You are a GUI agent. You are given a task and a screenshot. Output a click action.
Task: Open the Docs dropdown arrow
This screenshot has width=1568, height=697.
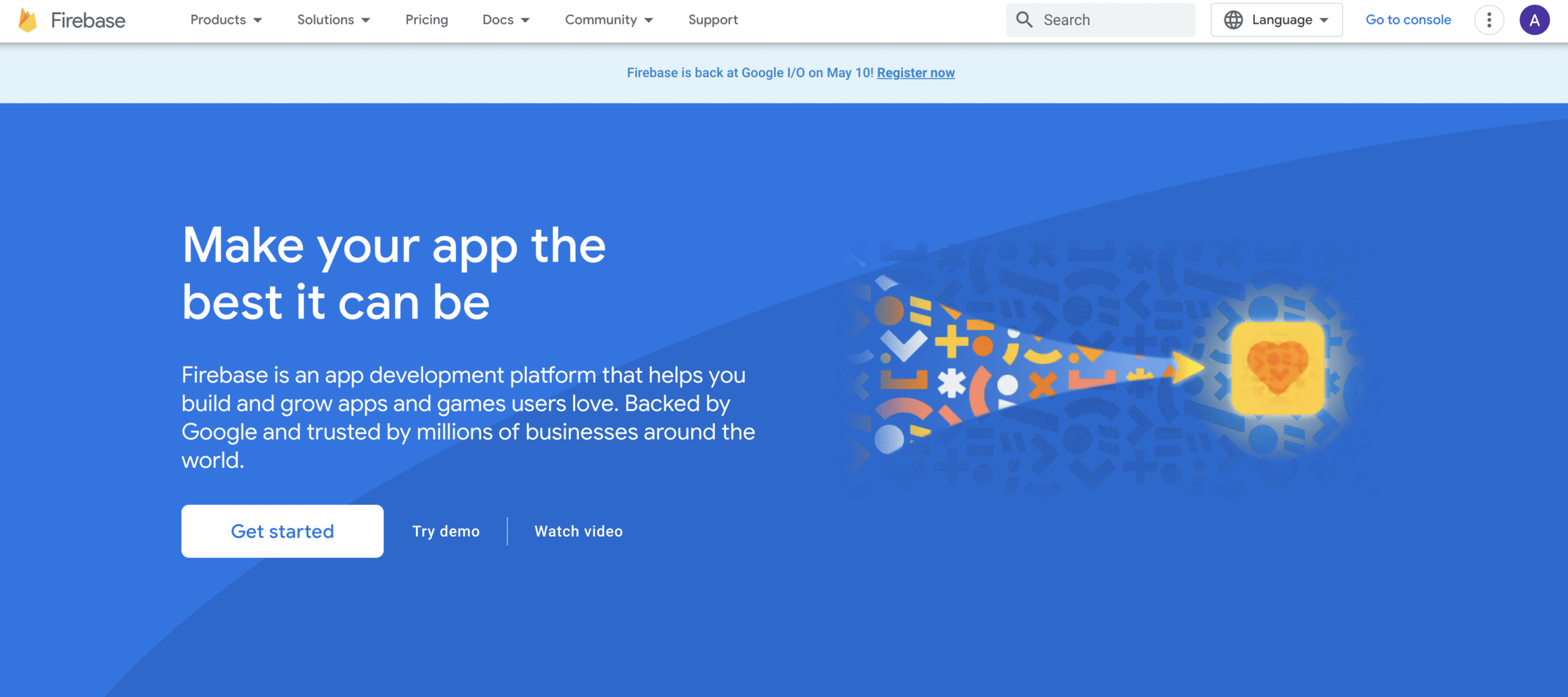pos(525,20)
